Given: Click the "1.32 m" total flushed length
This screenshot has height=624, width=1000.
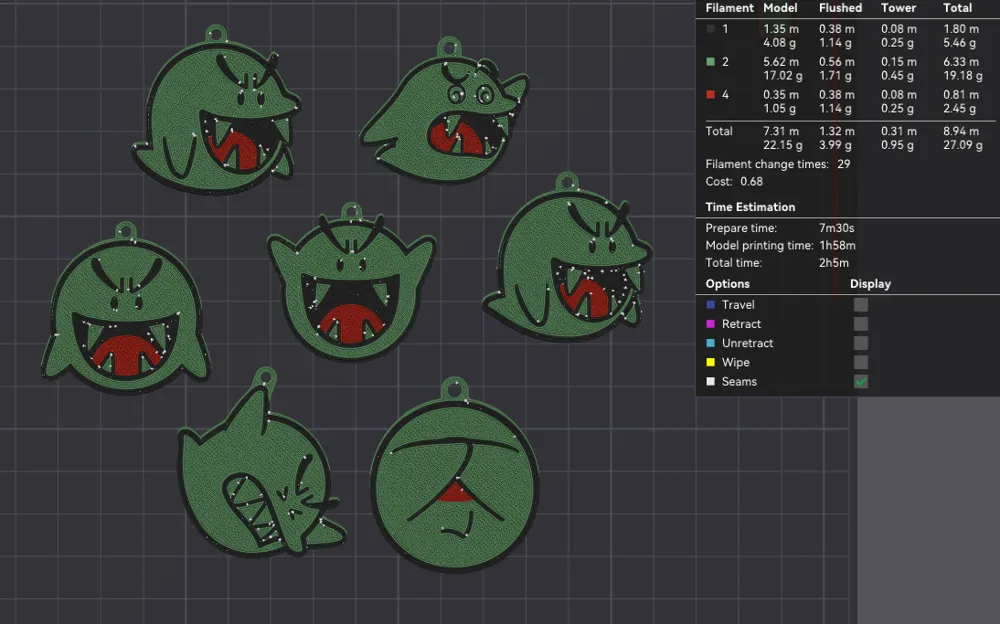Looking at the screenshot, I should tap(837, 131).
